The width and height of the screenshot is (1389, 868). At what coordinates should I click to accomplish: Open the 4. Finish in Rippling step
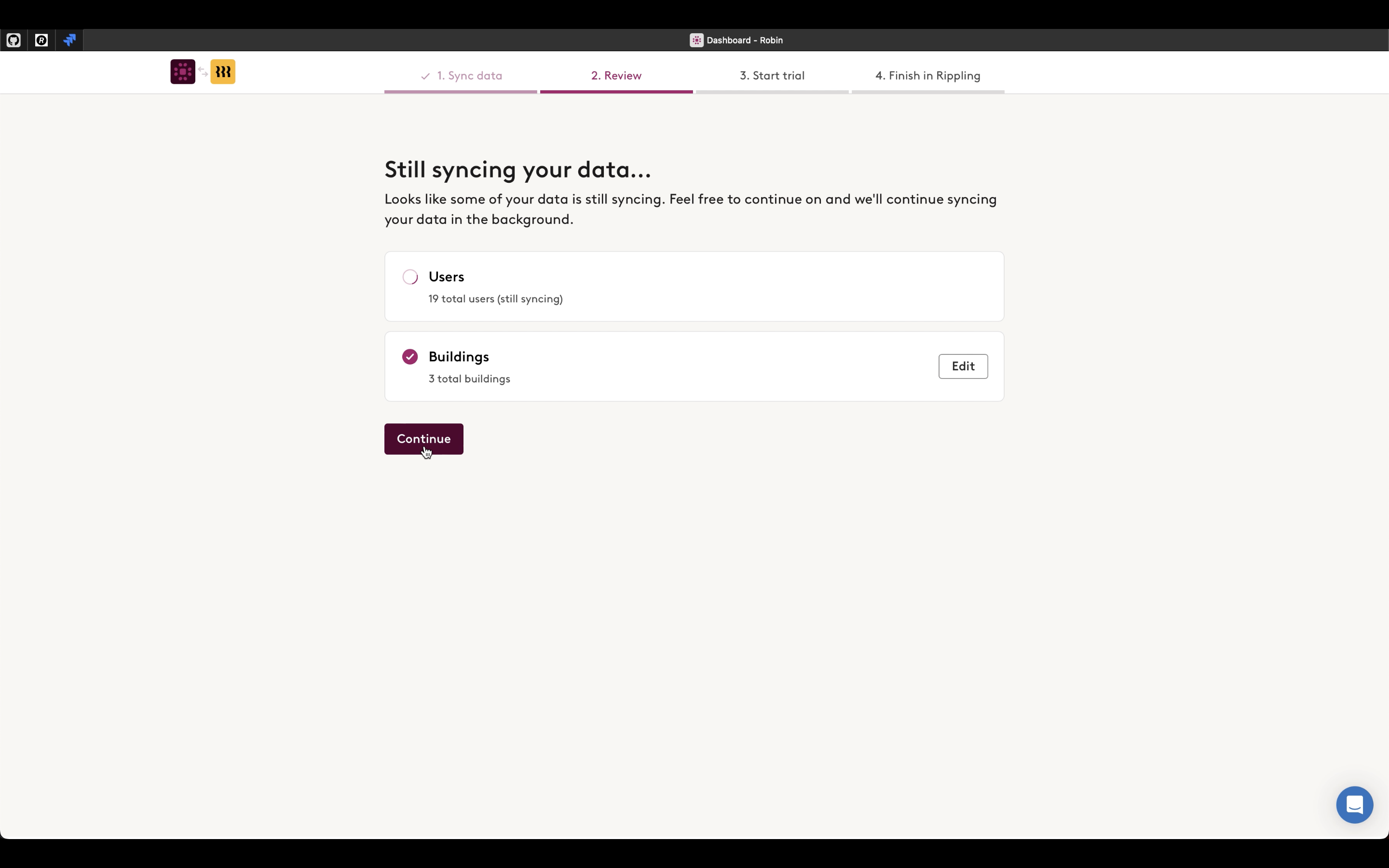927,76
